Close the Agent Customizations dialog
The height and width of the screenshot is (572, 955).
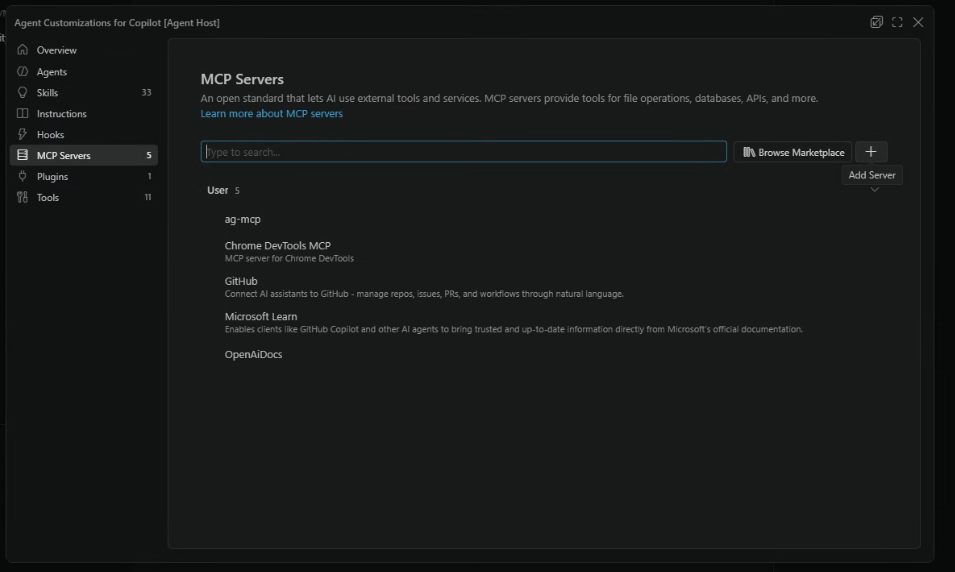point(918,23)
